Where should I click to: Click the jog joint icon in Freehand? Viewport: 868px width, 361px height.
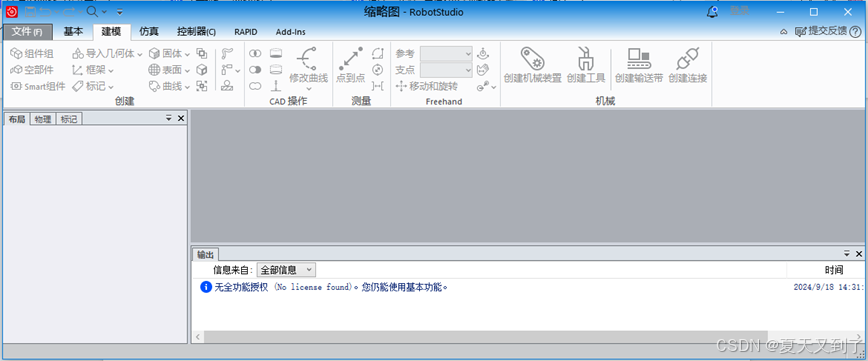point(483,54)
